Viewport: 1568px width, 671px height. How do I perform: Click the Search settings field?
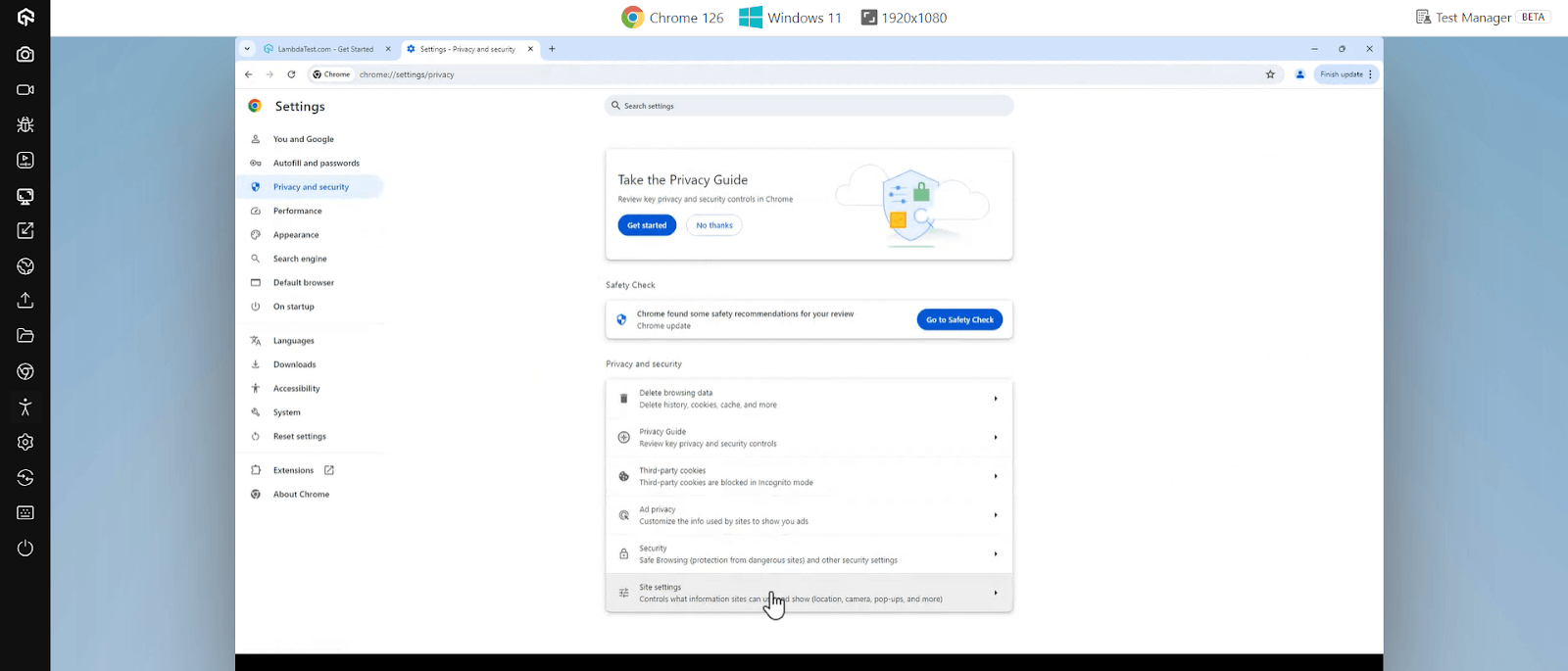coord(809,106)
